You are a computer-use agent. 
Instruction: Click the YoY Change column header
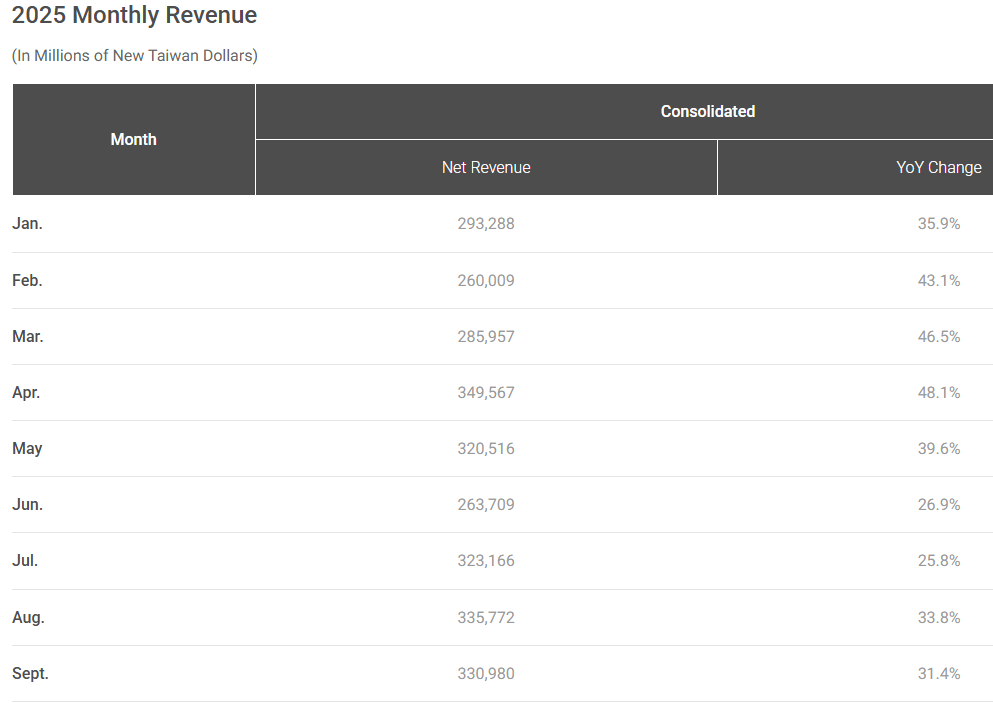click(938, 167)
